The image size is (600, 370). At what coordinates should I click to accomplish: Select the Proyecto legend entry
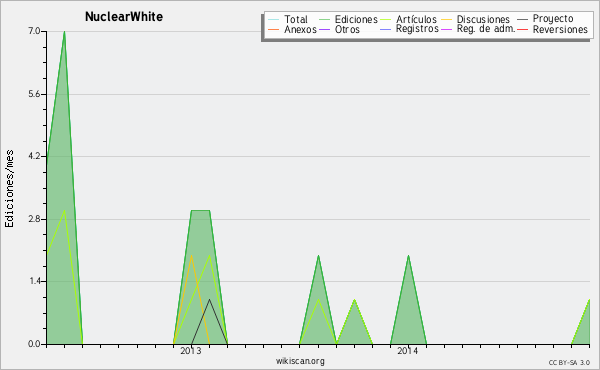pos(545,18)
